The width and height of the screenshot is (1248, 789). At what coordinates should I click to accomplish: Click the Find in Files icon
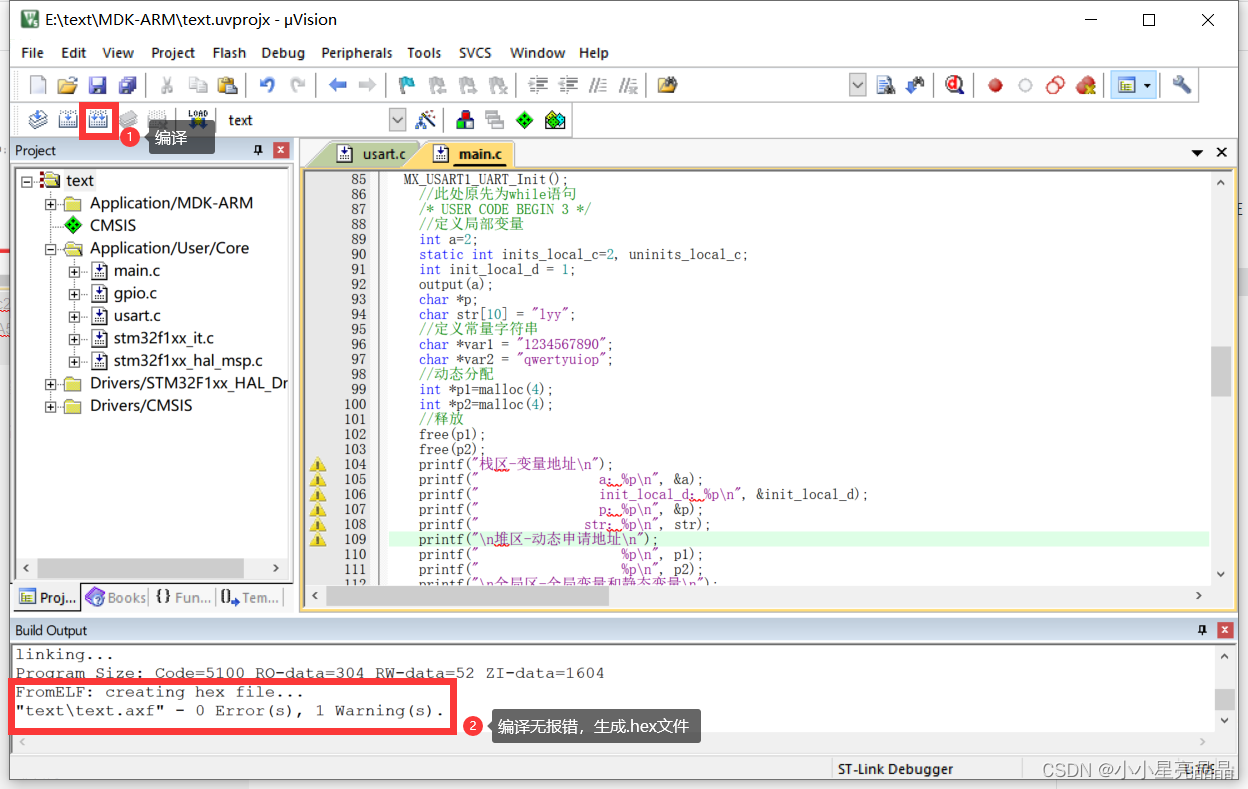click(x=667, y=86)
